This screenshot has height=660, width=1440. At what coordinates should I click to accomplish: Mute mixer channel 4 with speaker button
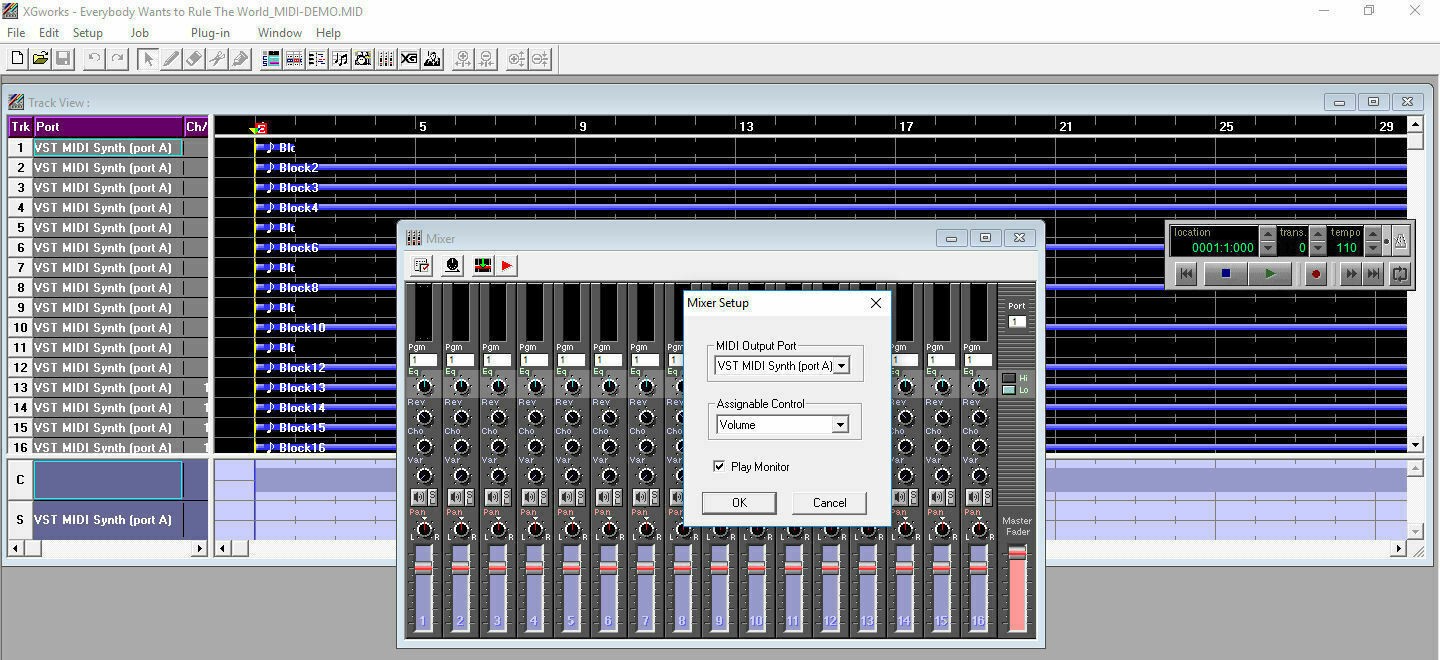529,497
